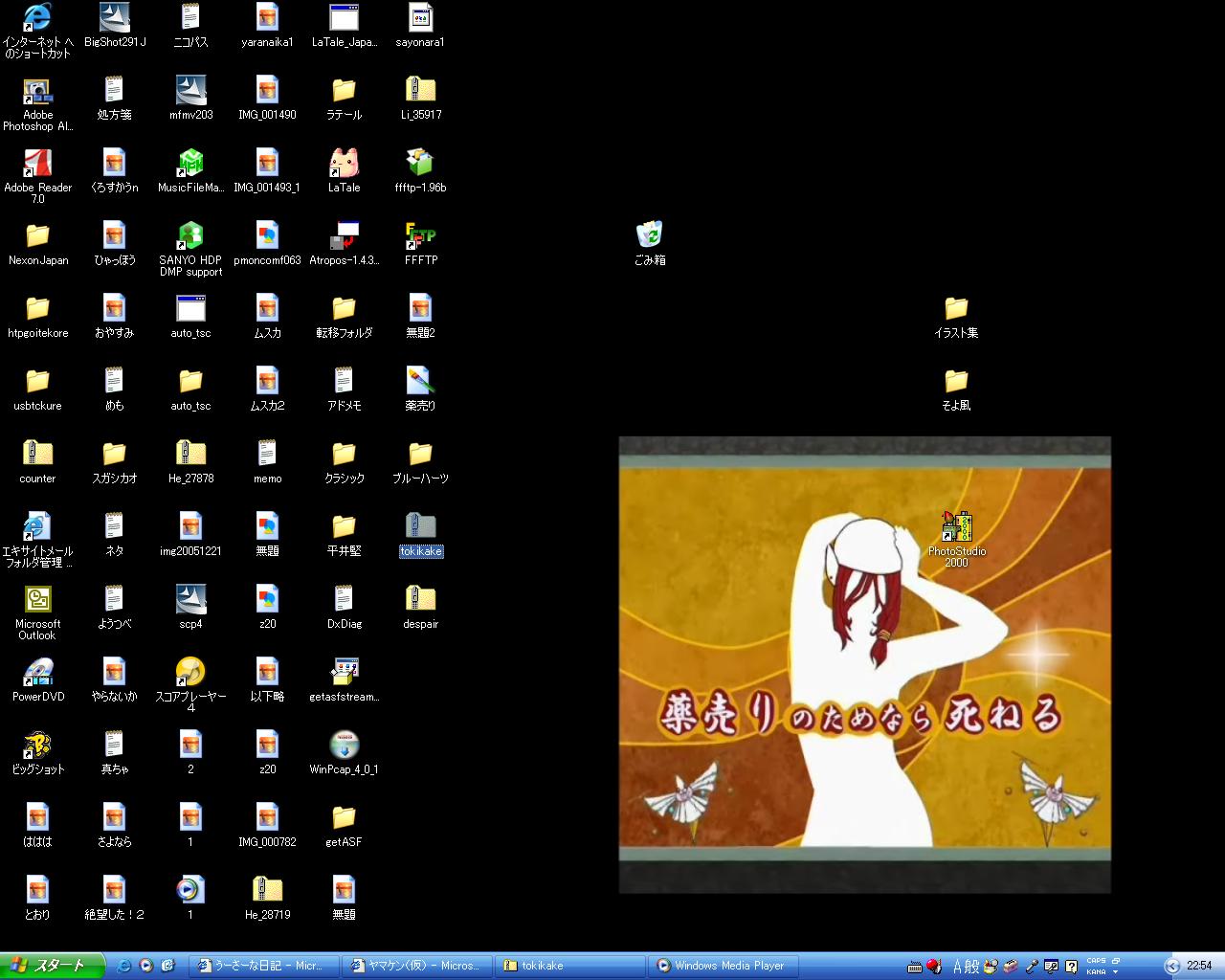This screenshot has height=980, width=1225.
Task: Open the BigShot291J desktop icon
Action: coord(115,26)
